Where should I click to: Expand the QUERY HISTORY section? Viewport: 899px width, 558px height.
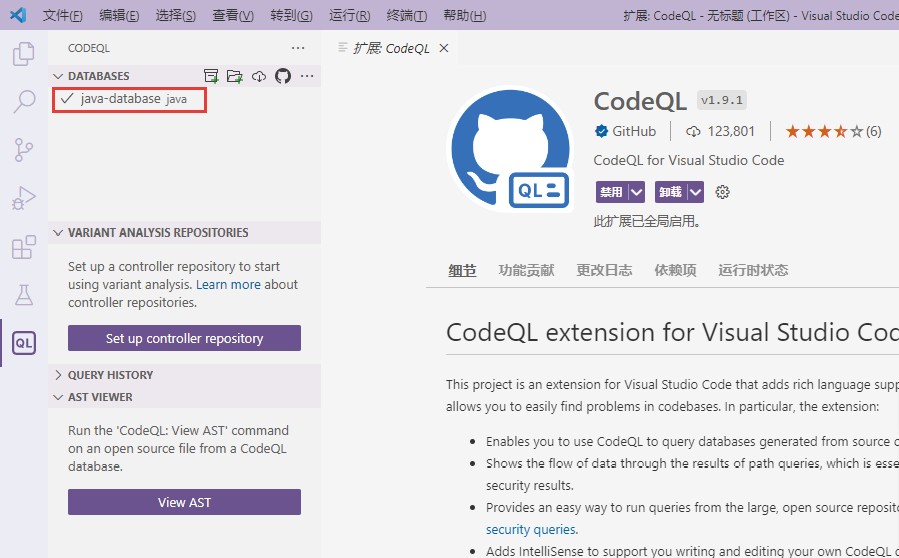pyautogui.click(x=58, y=375)
